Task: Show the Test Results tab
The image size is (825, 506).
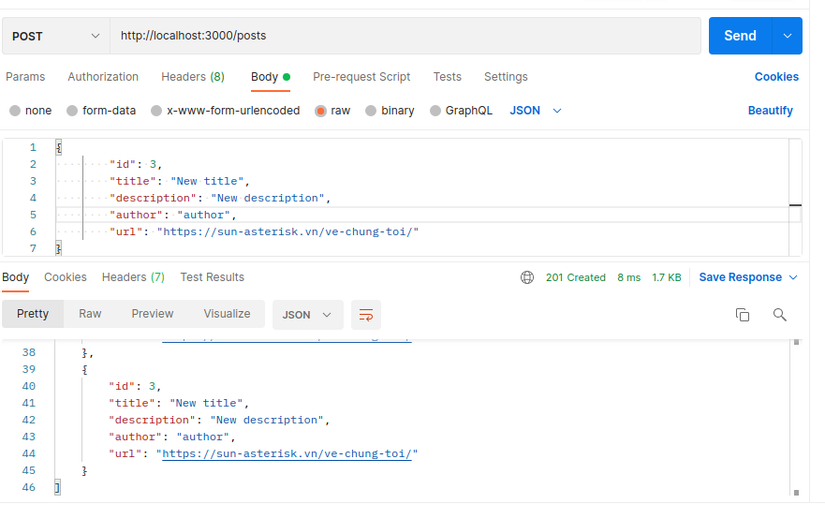Action: 212,278
